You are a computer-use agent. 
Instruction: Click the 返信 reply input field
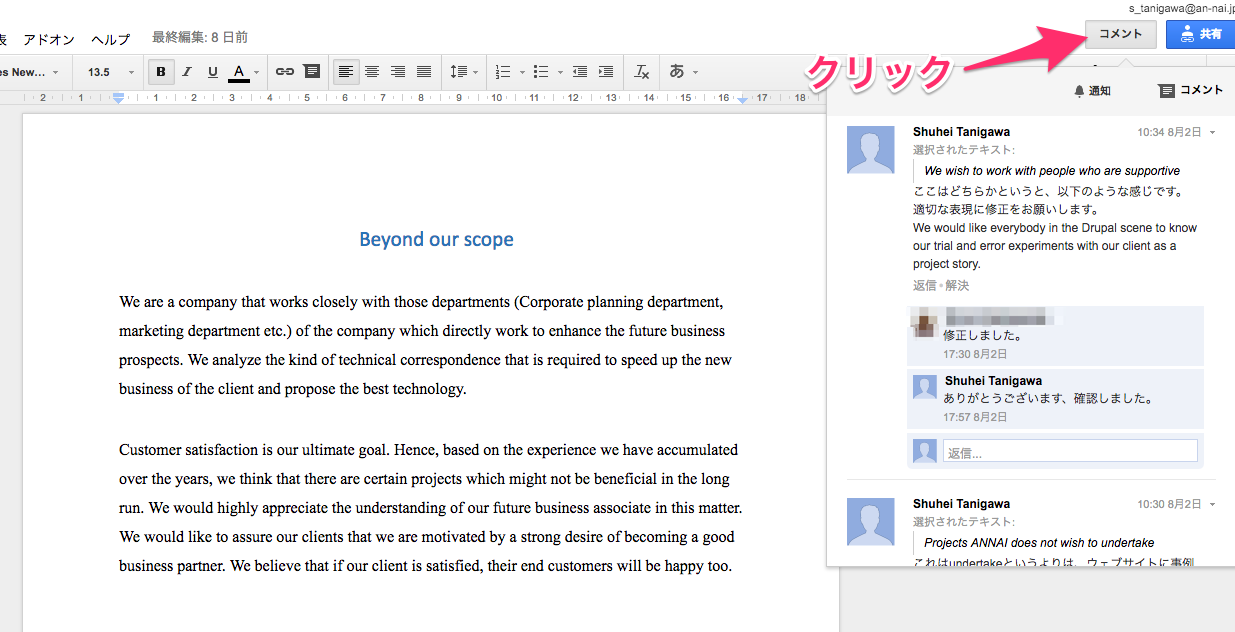(1069, 452)
